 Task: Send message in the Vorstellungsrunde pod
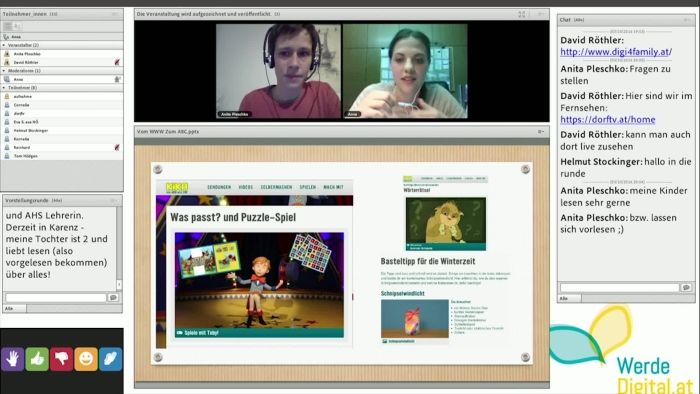(113, 297)
